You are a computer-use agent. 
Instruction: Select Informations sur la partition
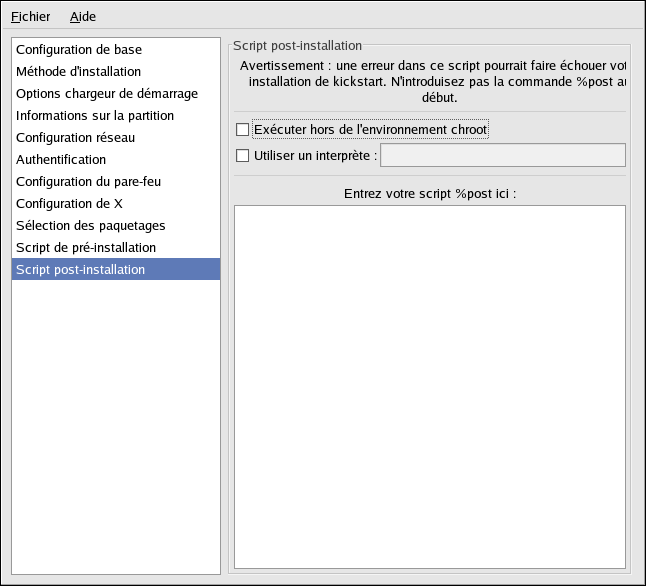click(116, 115)
